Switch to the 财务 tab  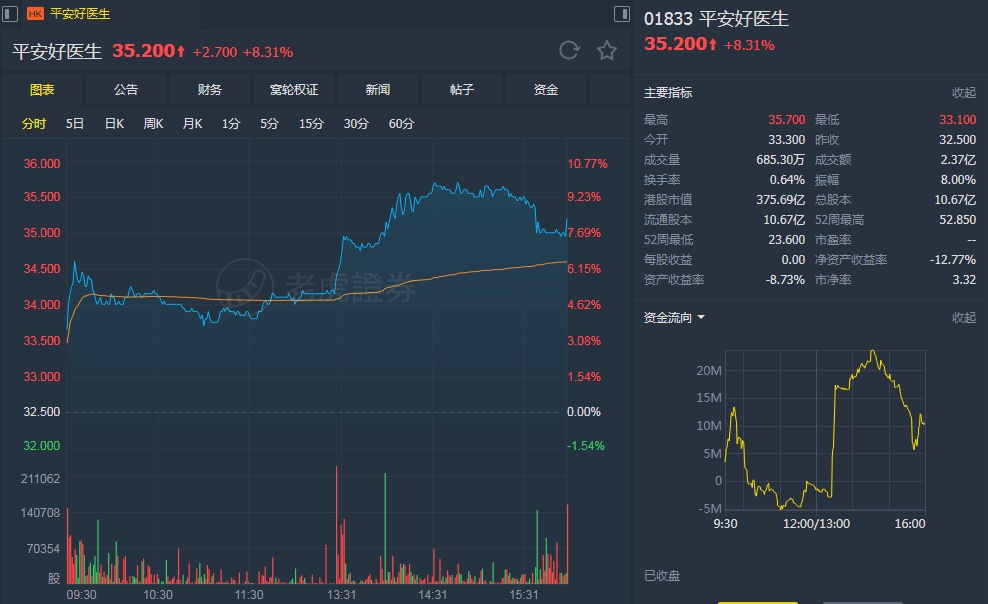[x=210, y=89]
